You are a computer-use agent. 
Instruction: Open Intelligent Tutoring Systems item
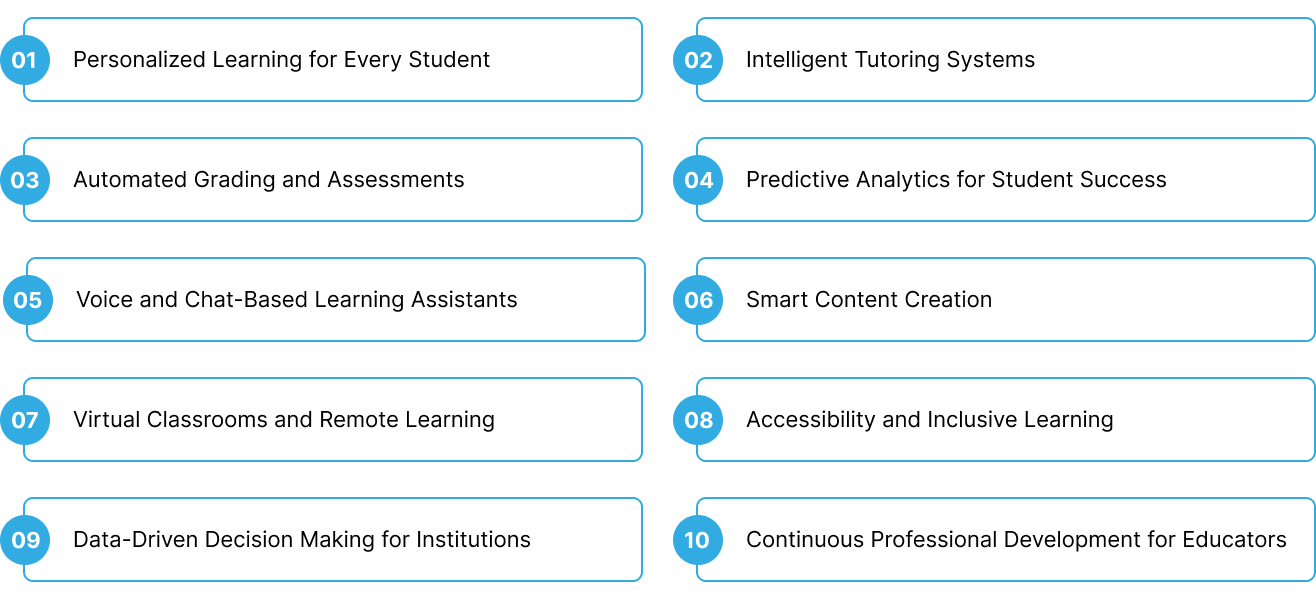click(890, 60)
